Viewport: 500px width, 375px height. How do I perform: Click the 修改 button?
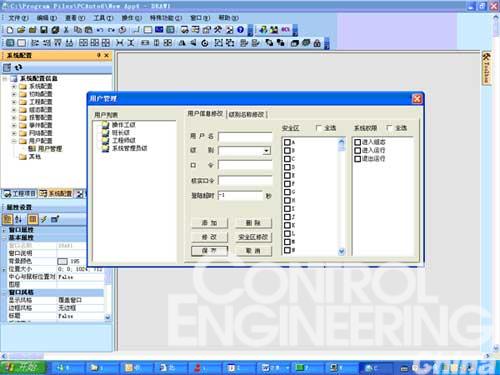[210, 237]
